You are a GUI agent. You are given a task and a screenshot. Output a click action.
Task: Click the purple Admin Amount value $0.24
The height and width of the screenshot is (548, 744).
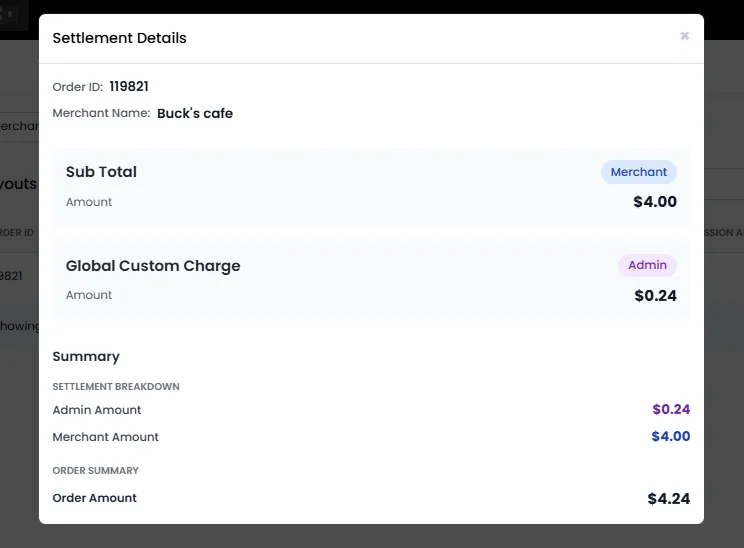(671, 409)
